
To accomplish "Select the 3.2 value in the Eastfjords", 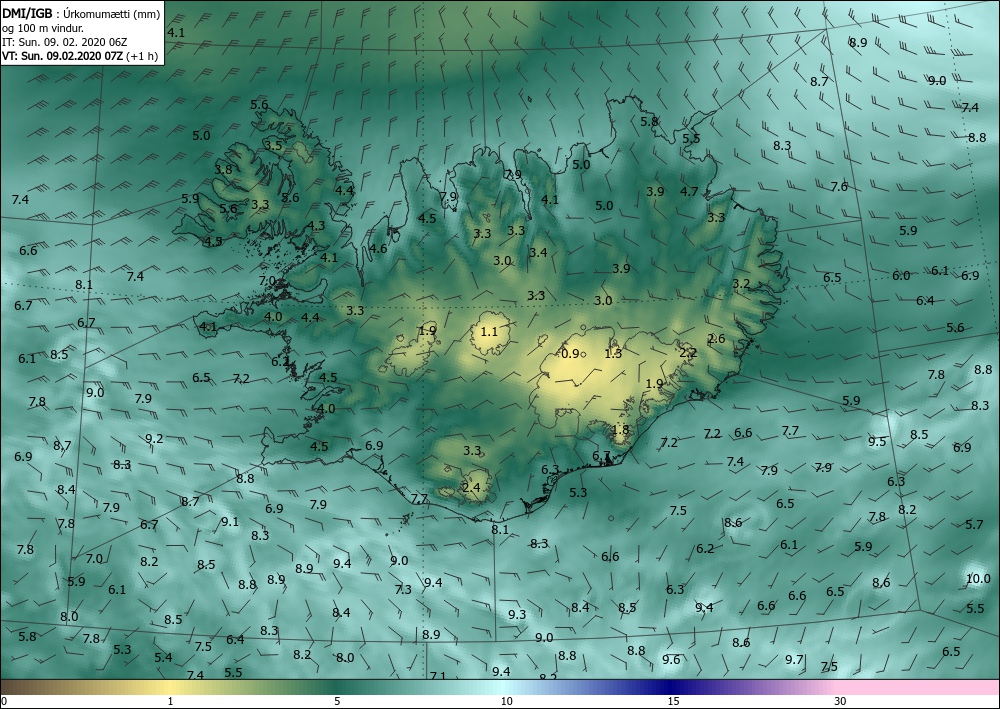I will [741, 284].
